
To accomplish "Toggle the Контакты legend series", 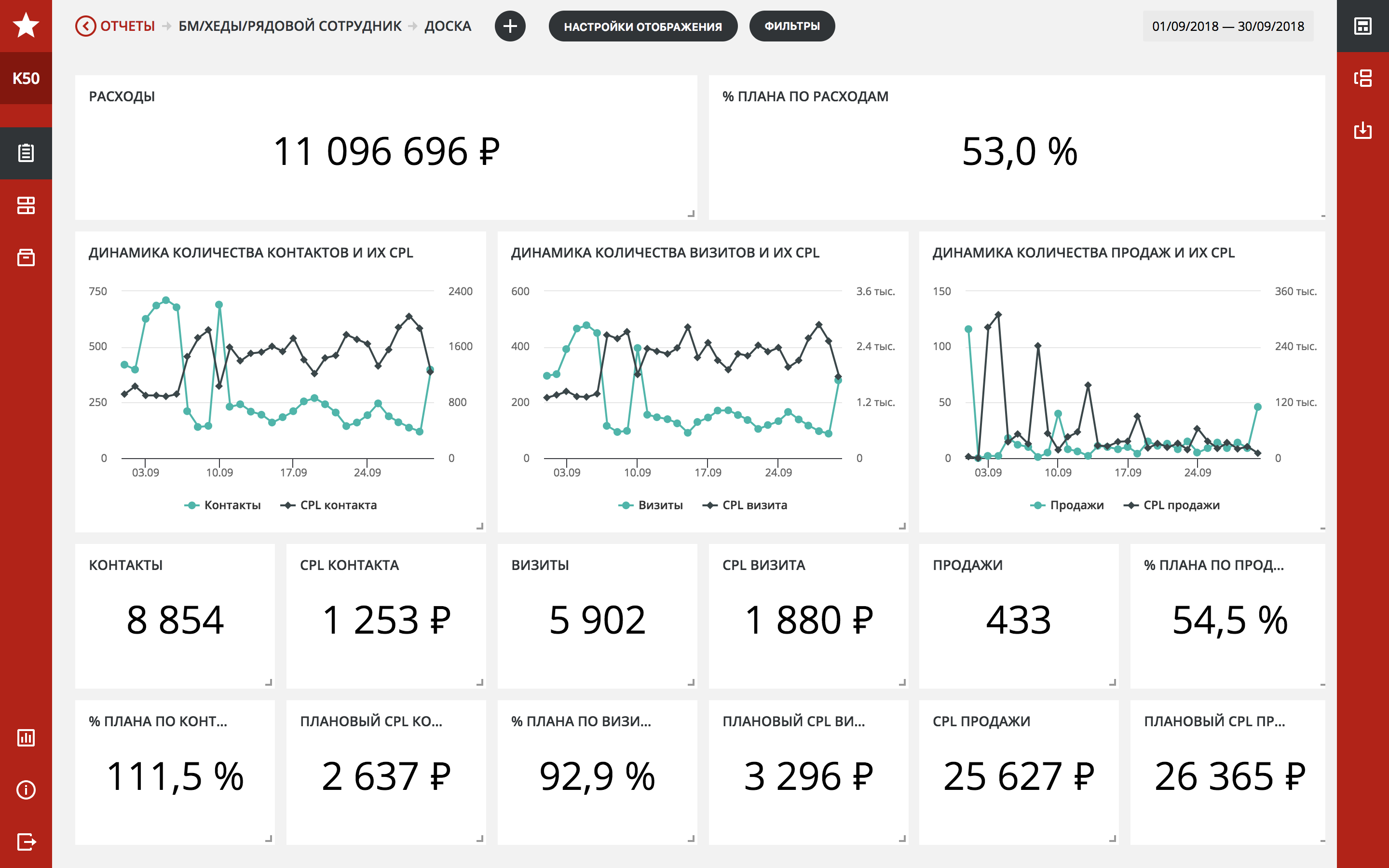I will (x=223, y=505).
